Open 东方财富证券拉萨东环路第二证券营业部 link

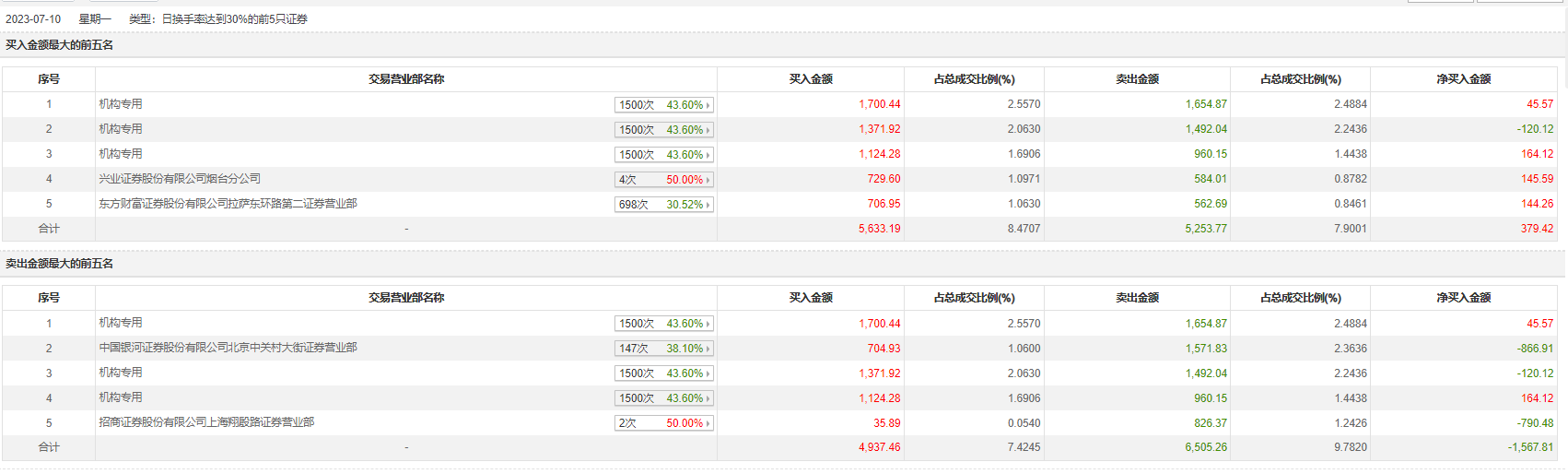(x=228, y=204)
